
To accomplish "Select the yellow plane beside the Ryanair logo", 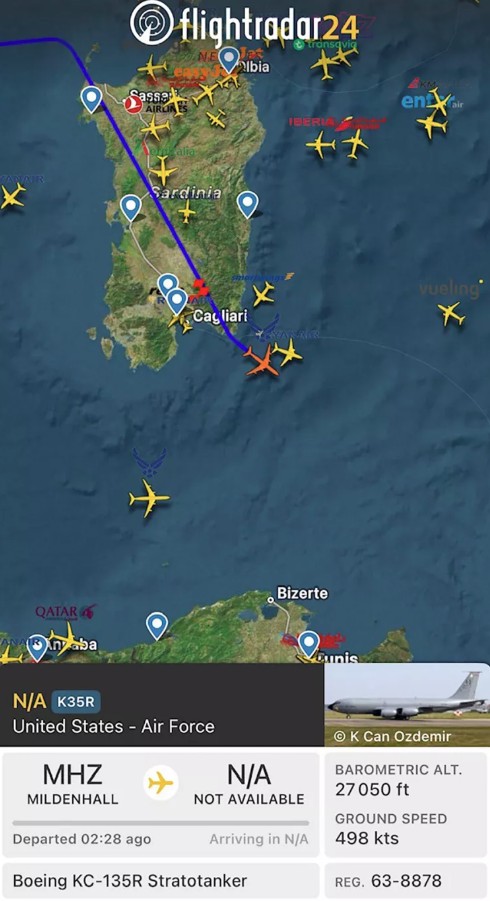I will pos(287,352).
